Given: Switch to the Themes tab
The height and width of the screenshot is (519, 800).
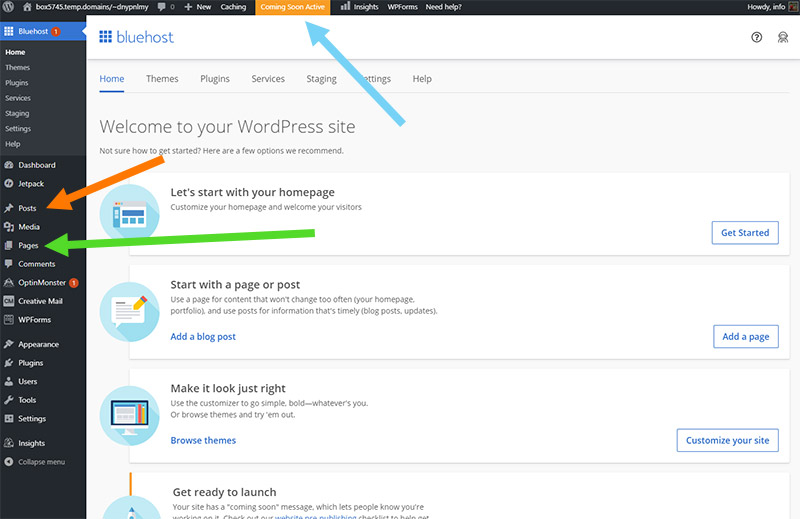Looking at the screenshot, I should pos(162,79).
